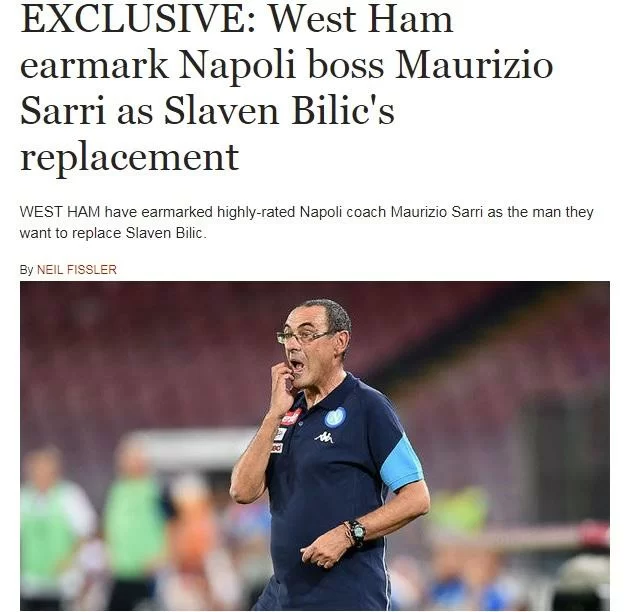Open the NEIL FISSLER author link
Viewport: 628px width, 612px height.
click(x=76, y=270)
